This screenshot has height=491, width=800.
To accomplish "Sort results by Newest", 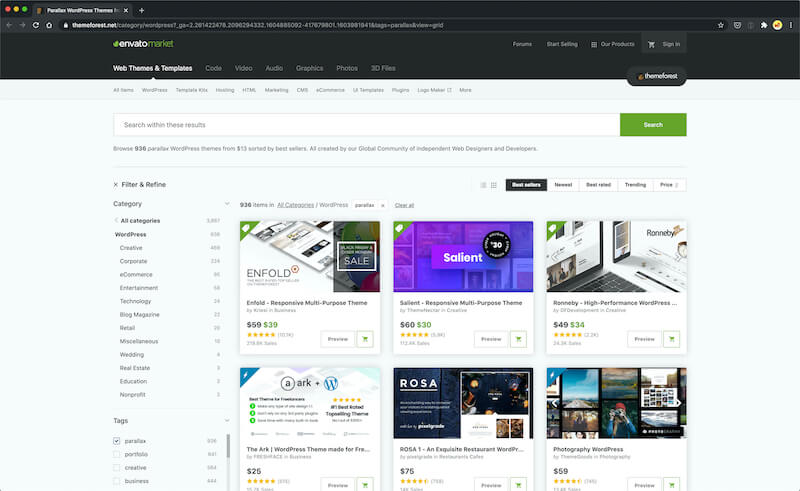I will (563, 185).
